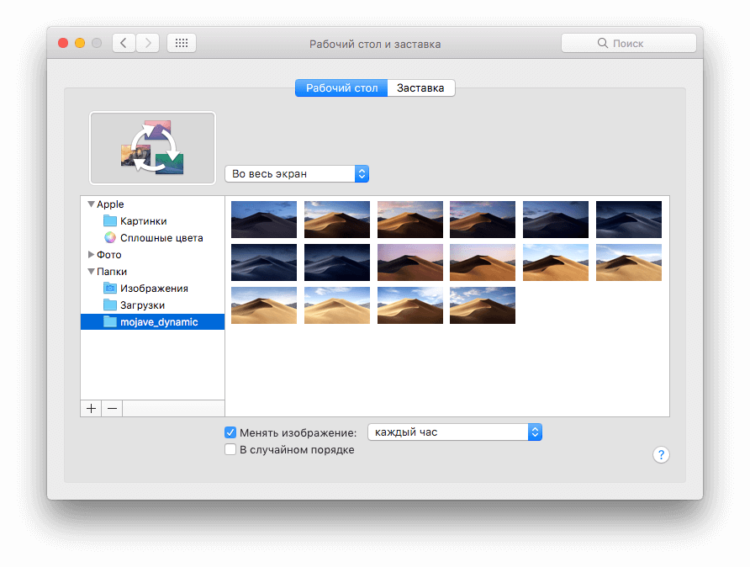The width and height of the screenshot is (750, 567).
Task: Click the rotating wallpaper preview image
Action: [153, 148]
